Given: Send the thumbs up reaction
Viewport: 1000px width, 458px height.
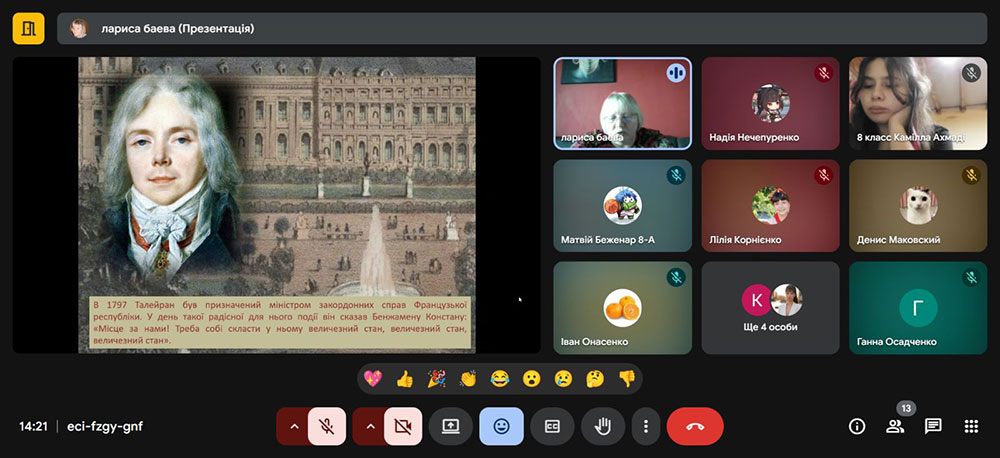Looking at the screenshot, I should coord(404,379).
